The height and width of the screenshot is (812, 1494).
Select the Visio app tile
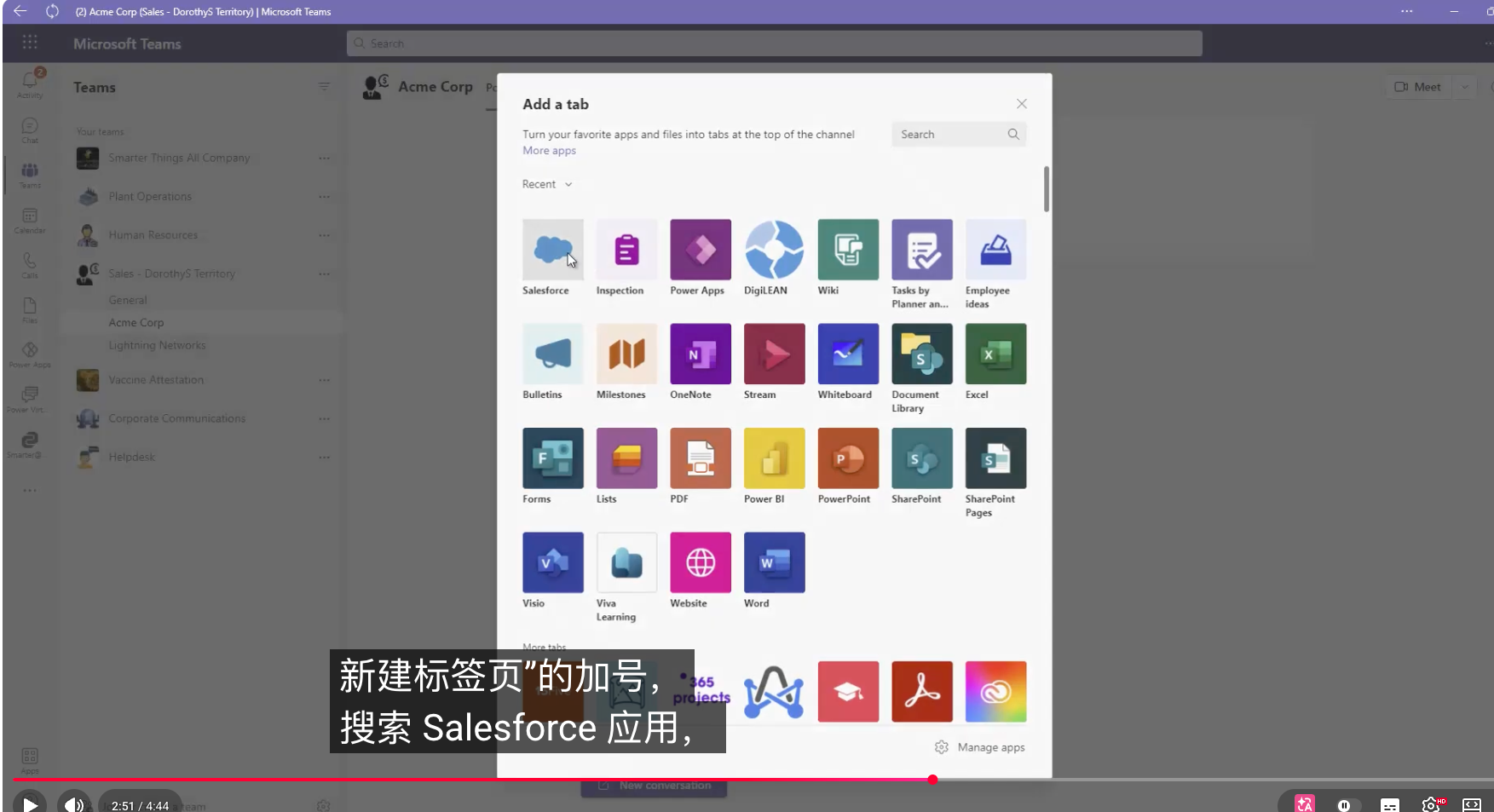(553, 562)
